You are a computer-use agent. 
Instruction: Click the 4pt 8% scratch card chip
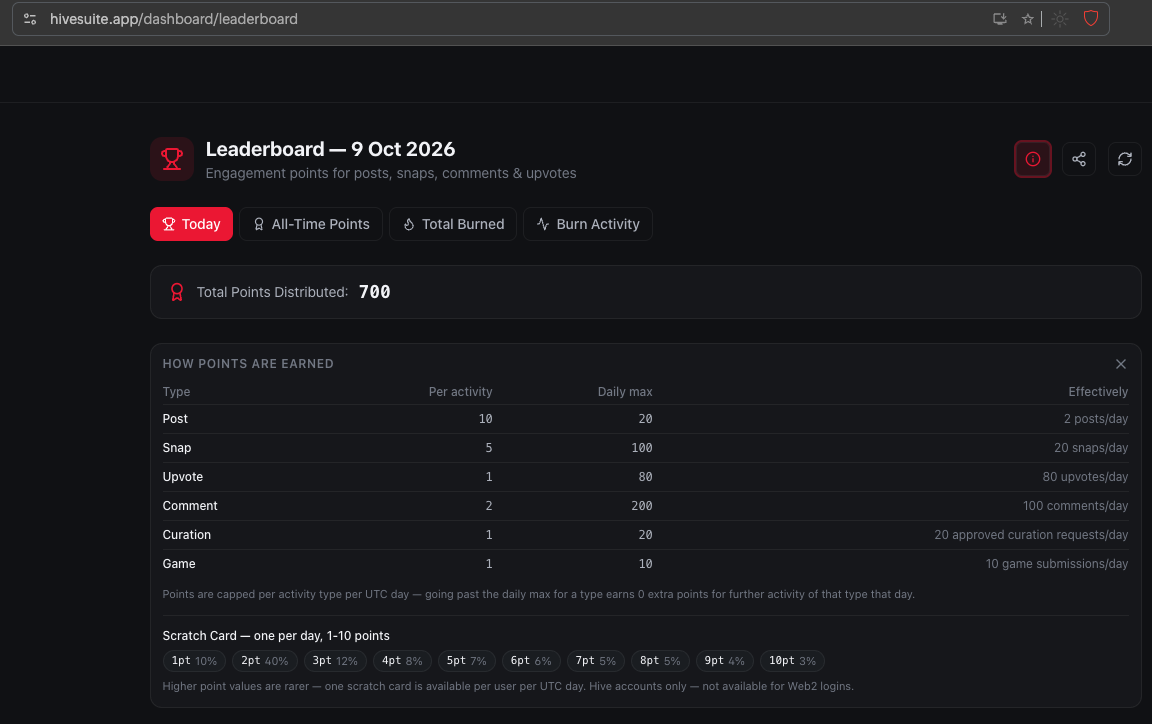[x=402, y=661]
